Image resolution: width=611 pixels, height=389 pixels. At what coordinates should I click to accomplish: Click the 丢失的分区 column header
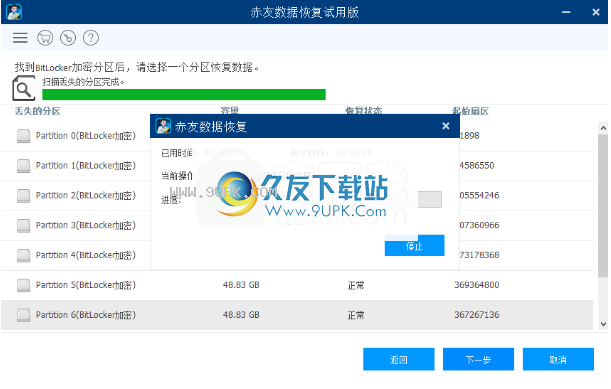tap(37, 111)
